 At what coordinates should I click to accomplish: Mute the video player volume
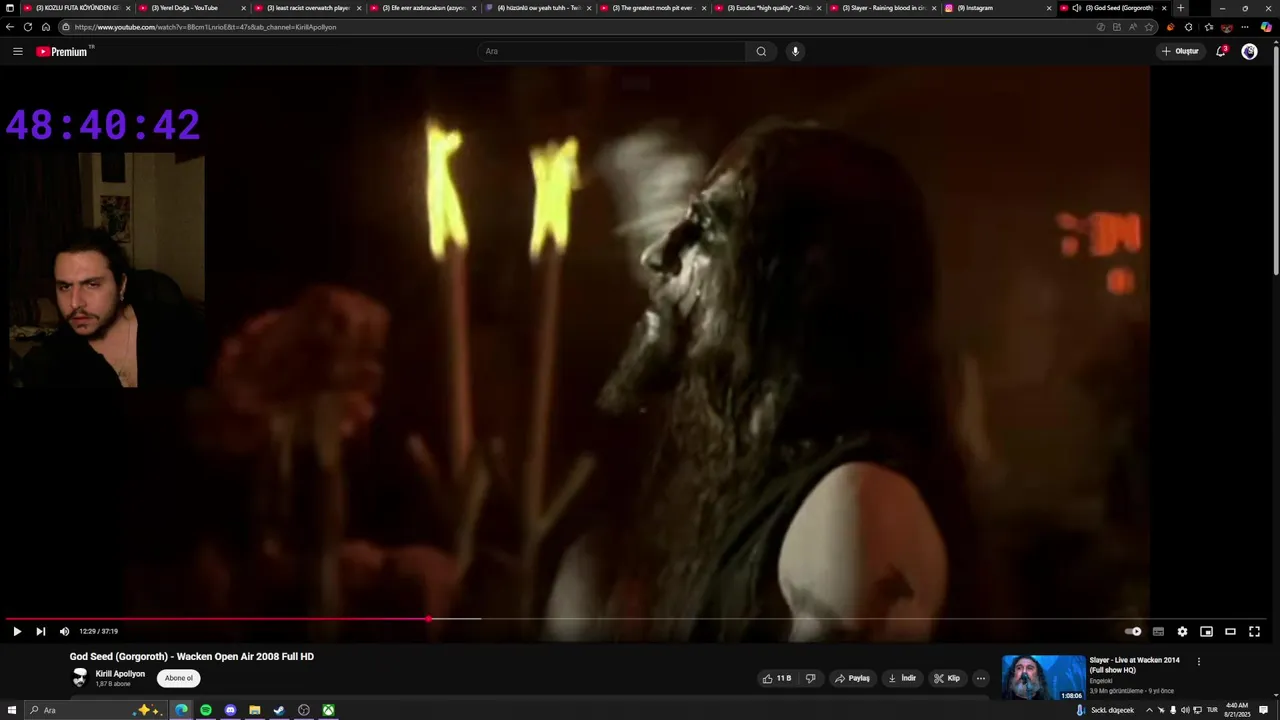(x=64, y=631)
